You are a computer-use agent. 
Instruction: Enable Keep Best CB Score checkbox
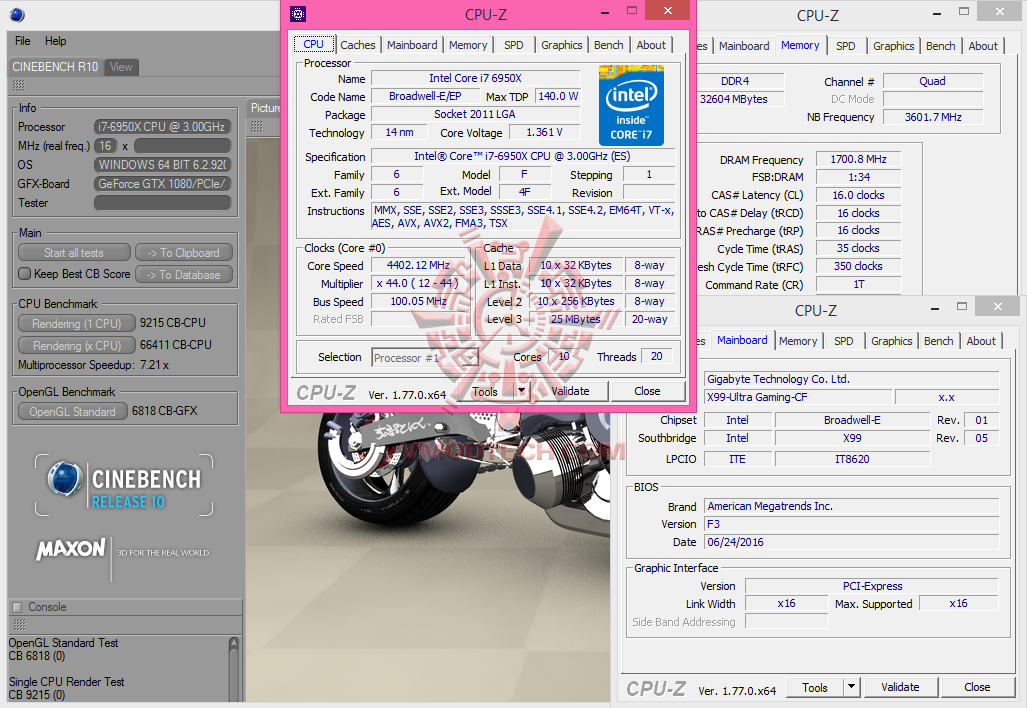click(x=24, y=274)
